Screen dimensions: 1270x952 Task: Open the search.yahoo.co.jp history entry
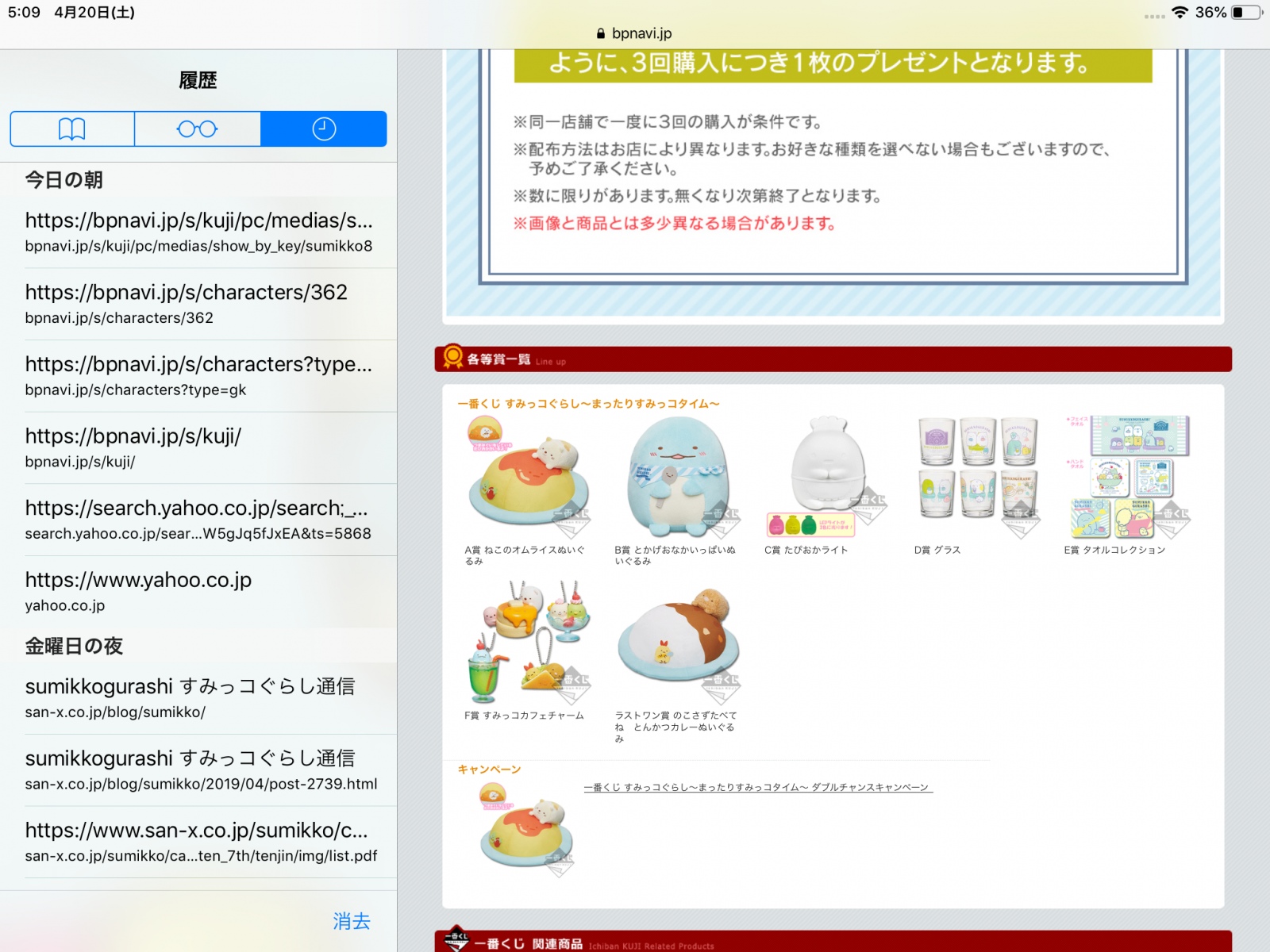pos(198,520)
